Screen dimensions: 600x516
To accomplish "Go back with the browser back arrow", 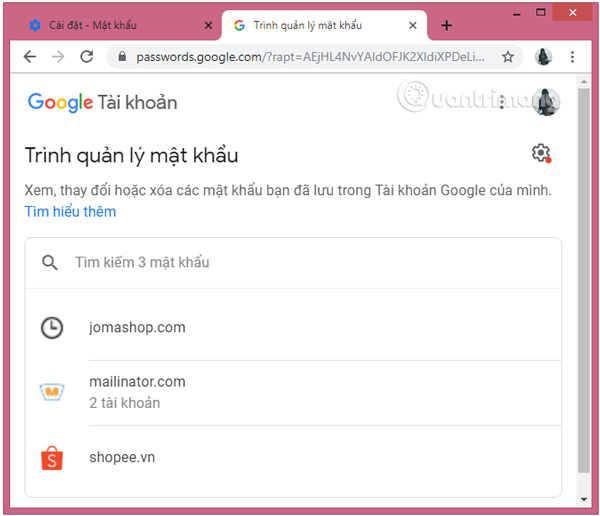I will click(30, 57).
